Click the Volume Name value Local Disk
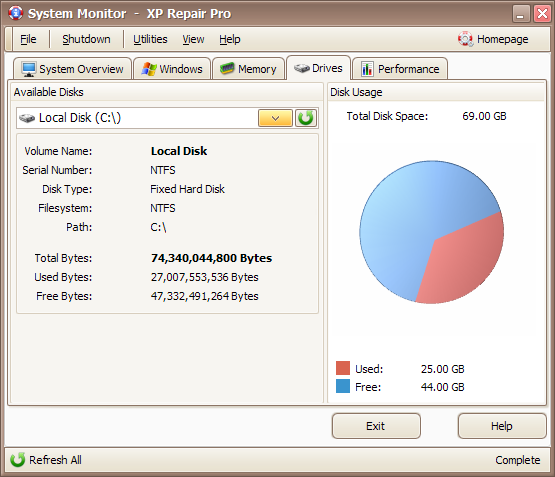 (179, 151)
